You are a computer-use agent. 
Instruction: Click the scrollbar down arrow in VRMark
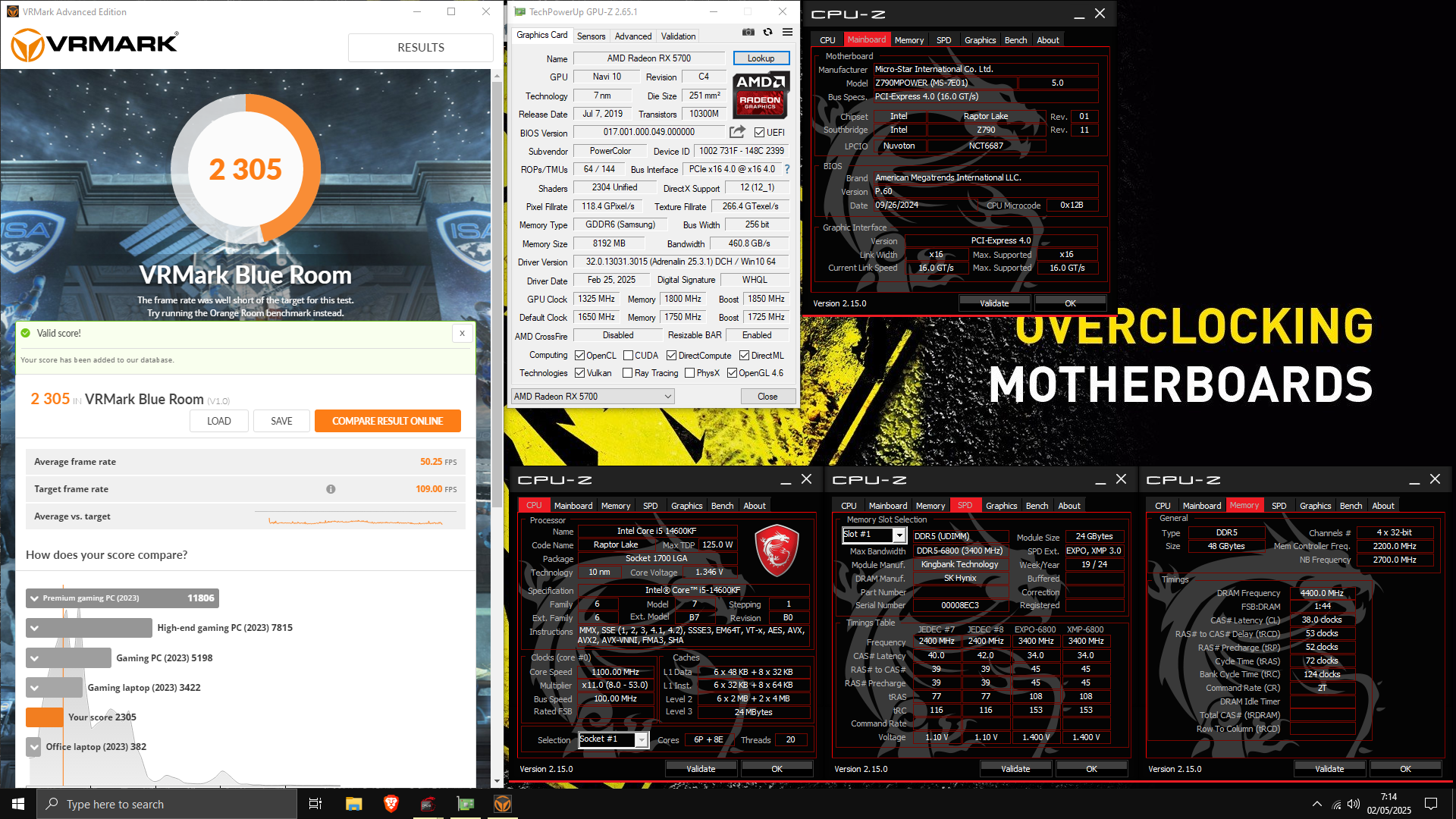coord(497,782)
